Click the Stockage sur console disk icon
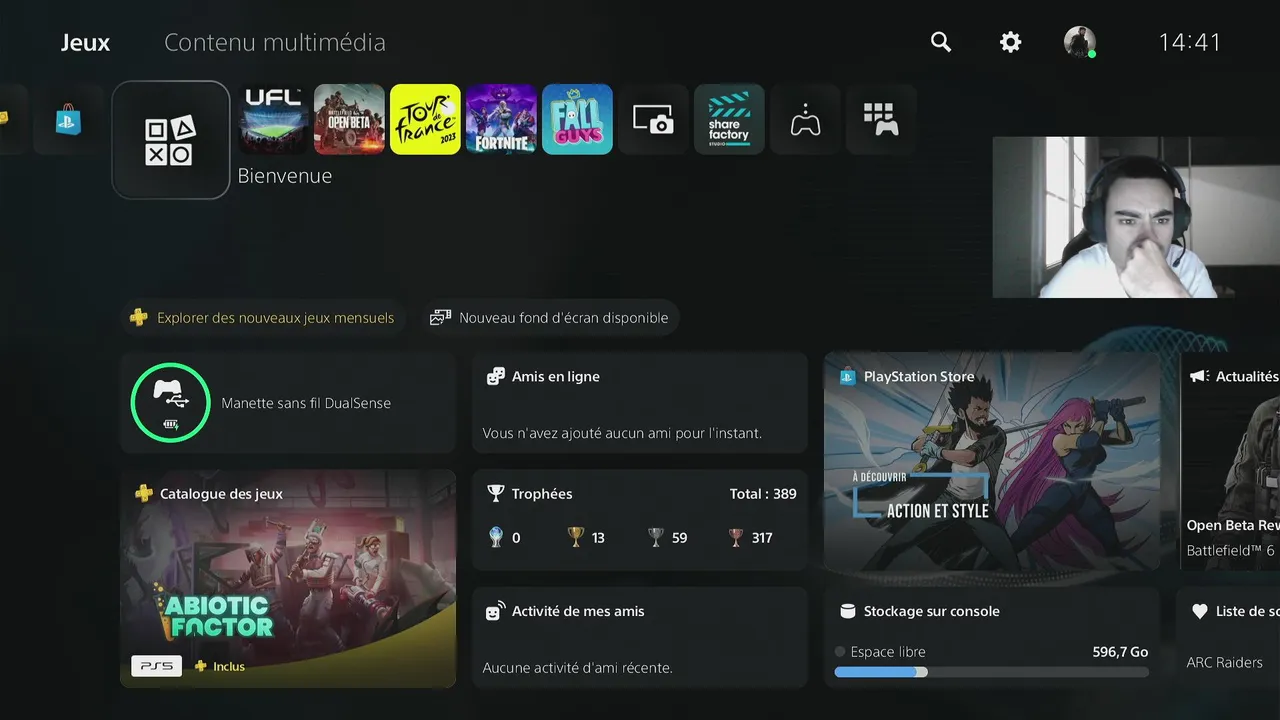 point(847,611)
